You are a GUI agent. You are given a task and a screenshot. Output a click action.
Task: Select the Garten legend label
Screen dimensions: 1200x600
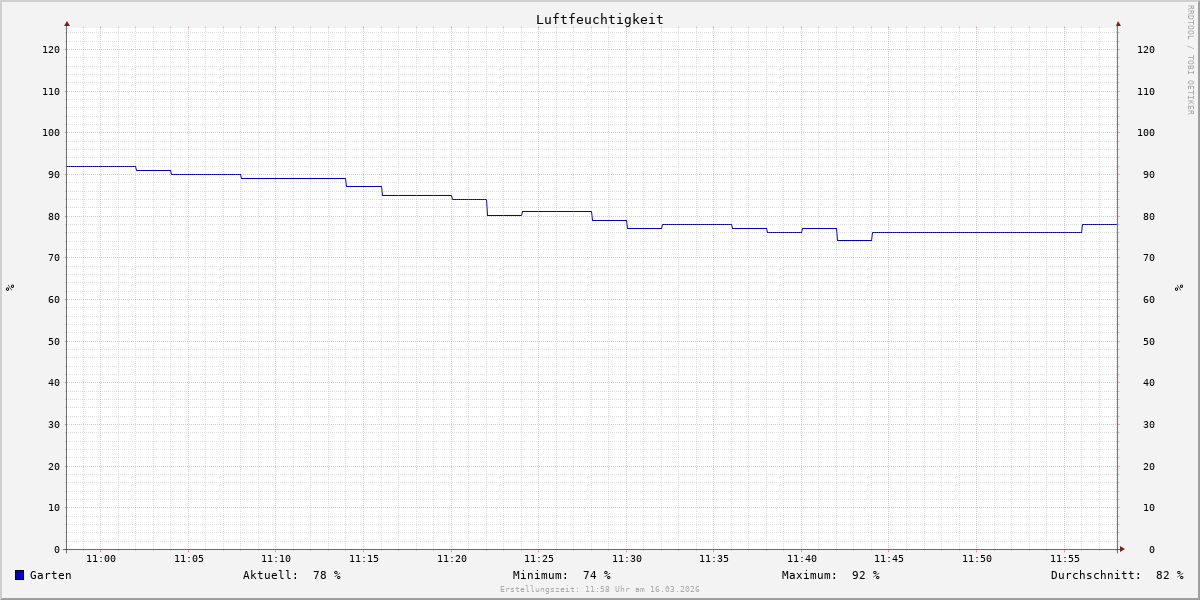tap(51, 575)
